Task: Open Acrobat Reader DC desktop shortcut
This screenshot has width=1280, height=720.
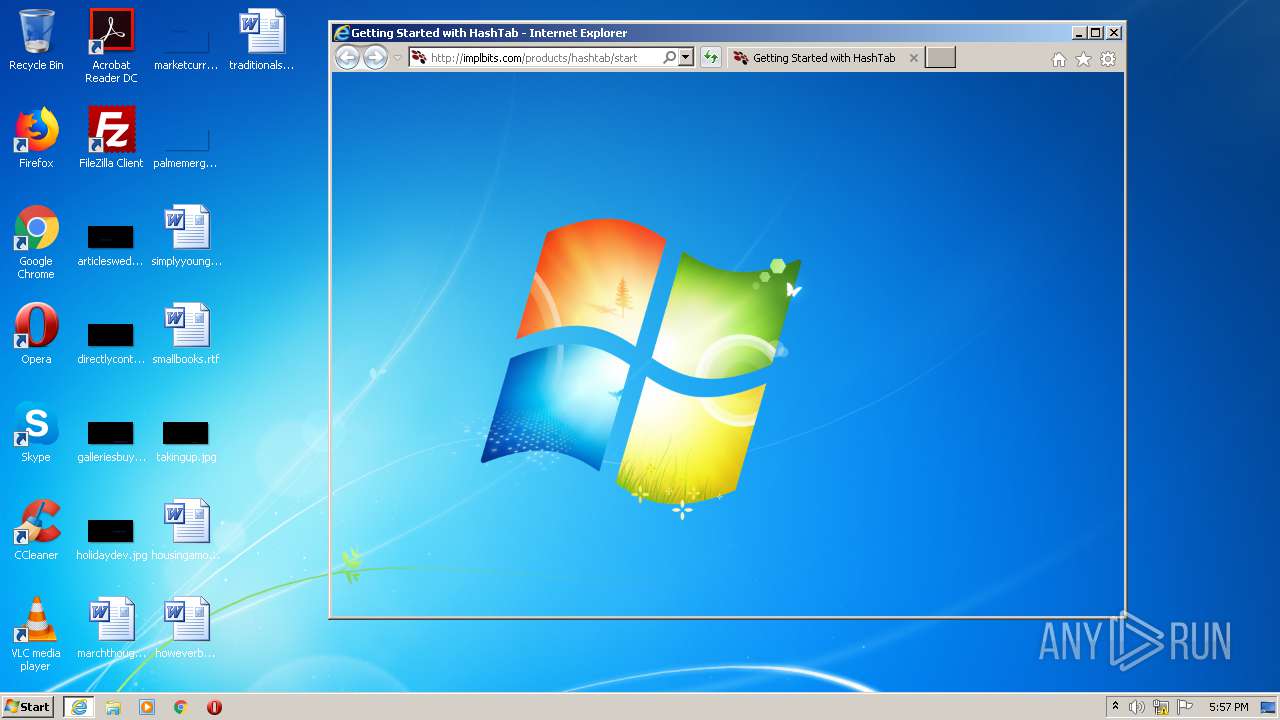Action: point(111,45)
